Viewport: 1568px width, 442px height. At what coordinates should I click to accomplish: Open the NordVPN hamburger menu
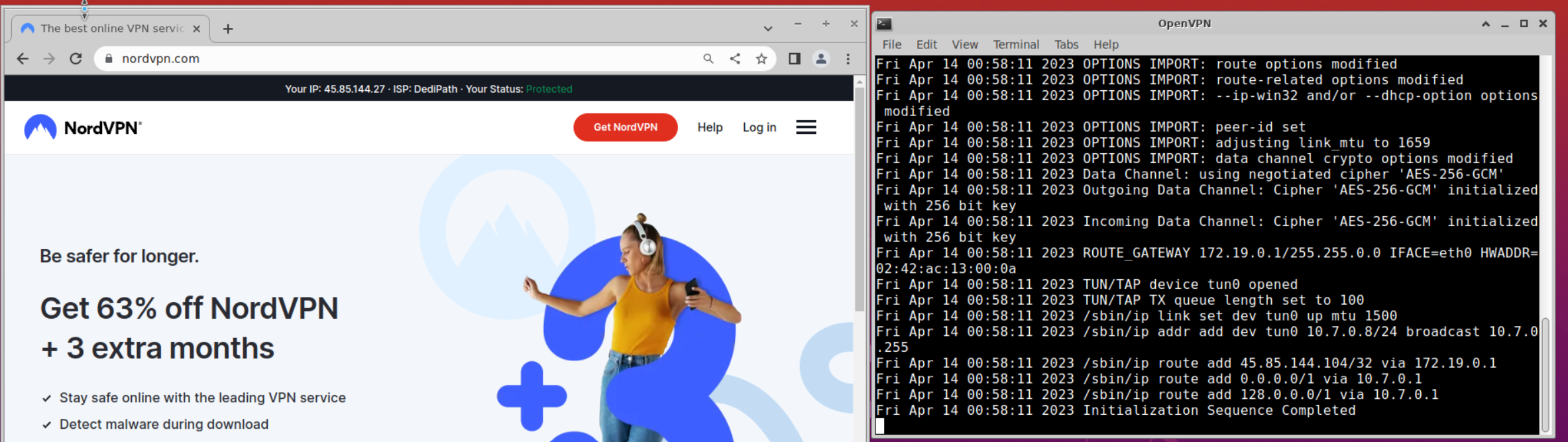click(x=806, y=127)
